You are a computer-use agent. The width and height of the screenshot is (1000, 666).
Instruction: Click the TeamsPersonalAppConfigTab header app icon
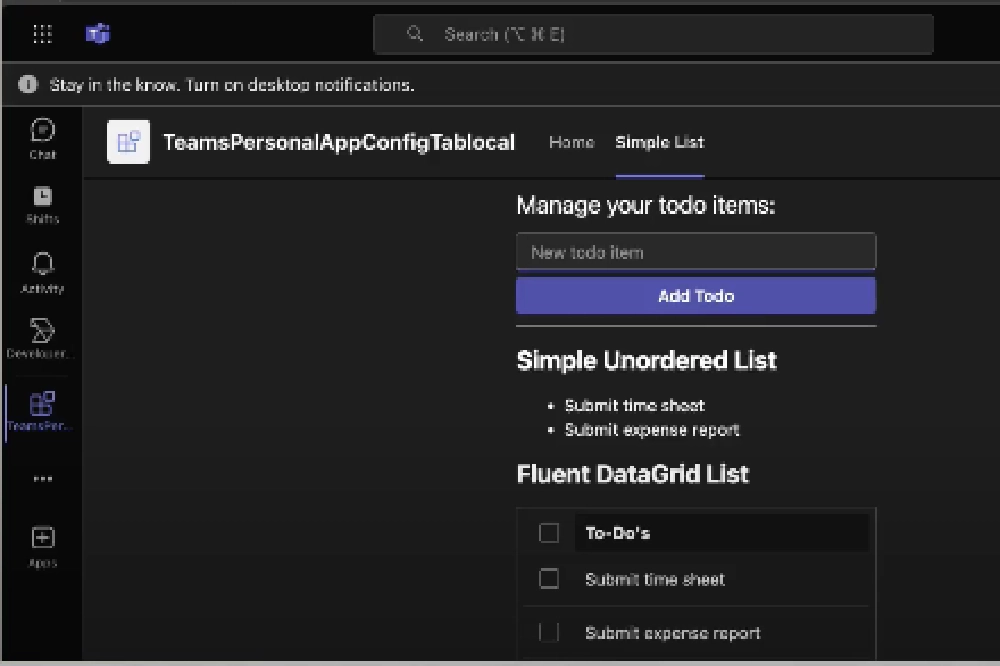pyautogui.click(x=128, y=142)
